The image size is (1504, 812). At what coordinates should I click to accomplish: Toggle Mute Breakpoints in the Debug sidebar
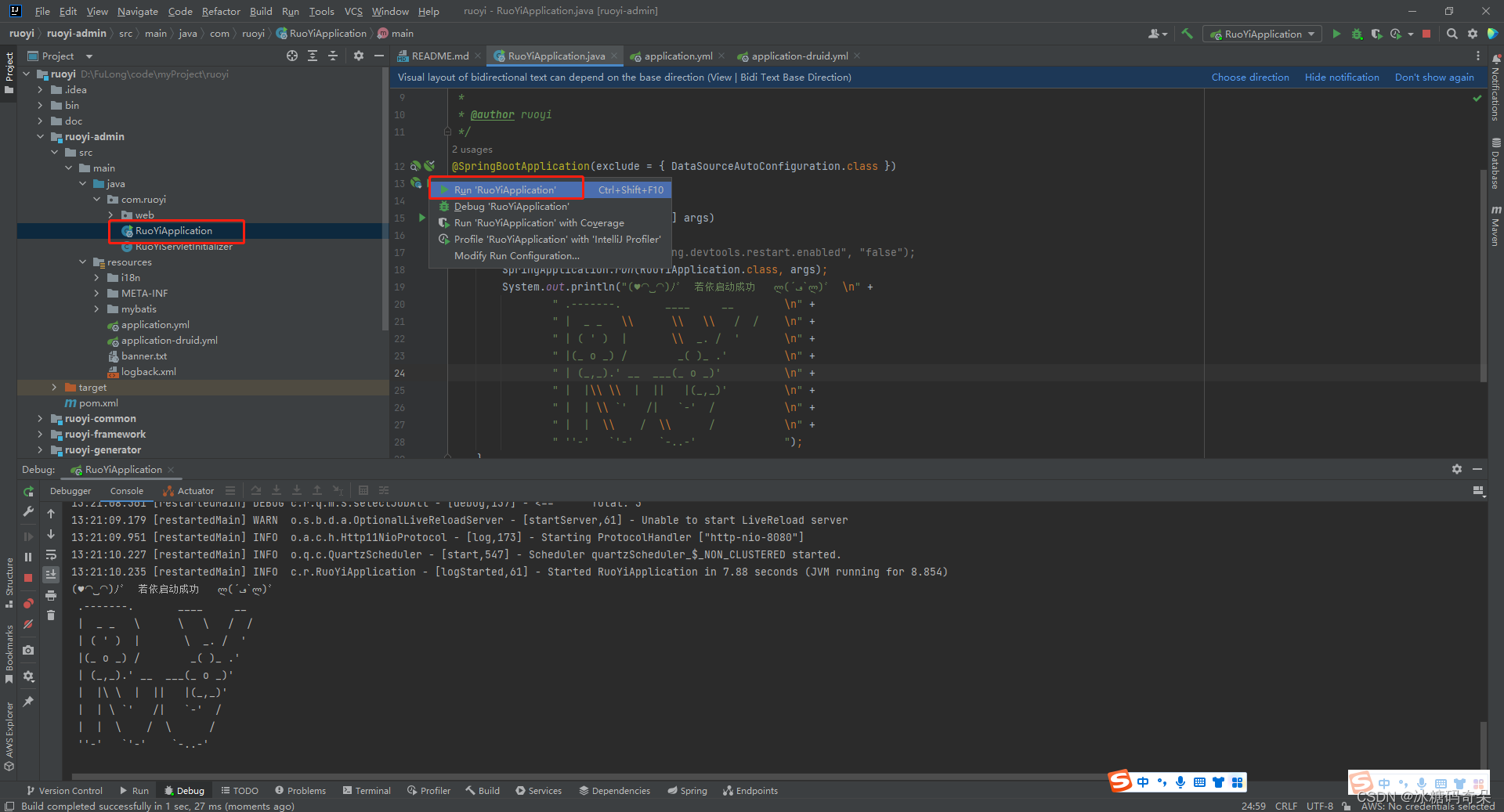(x=28, y=624)
